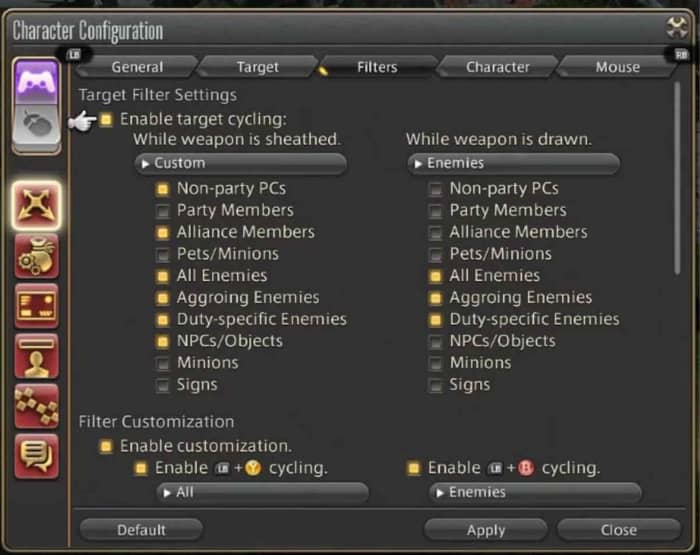Open the All cycling filter dropdown
700x555 pixels.
262,493
